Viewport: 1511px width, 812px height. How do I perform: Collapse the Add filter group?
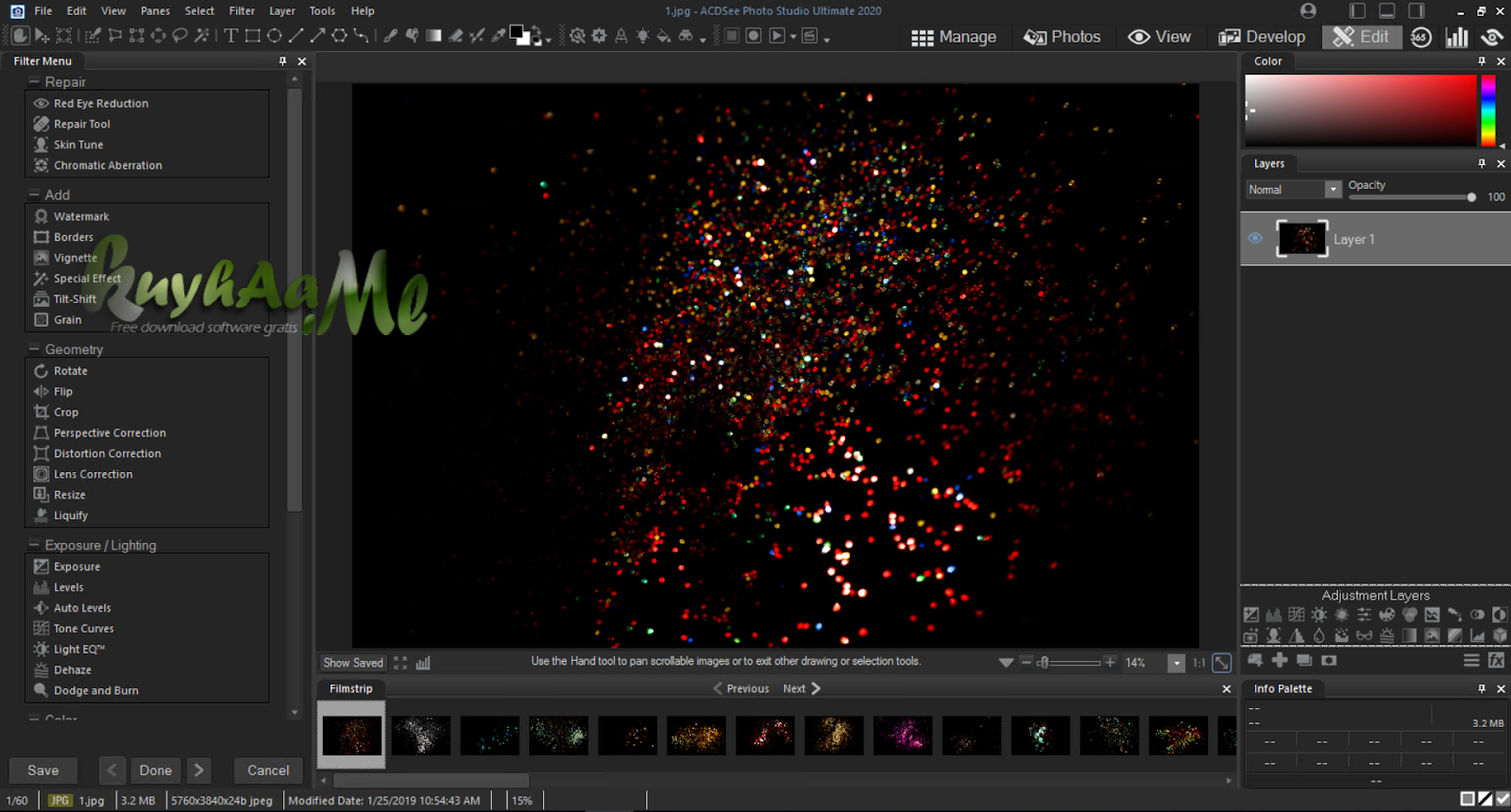(x=34, y=195)
